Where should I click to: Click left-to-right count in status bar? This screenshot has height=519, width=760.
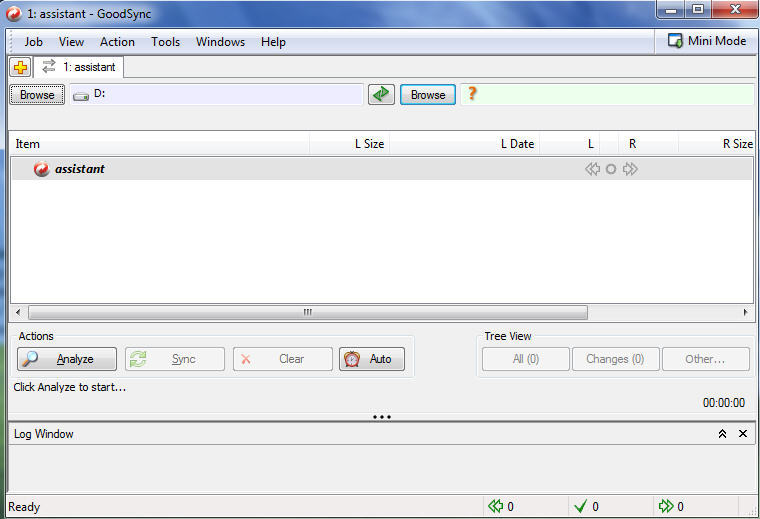coord(671,507)
